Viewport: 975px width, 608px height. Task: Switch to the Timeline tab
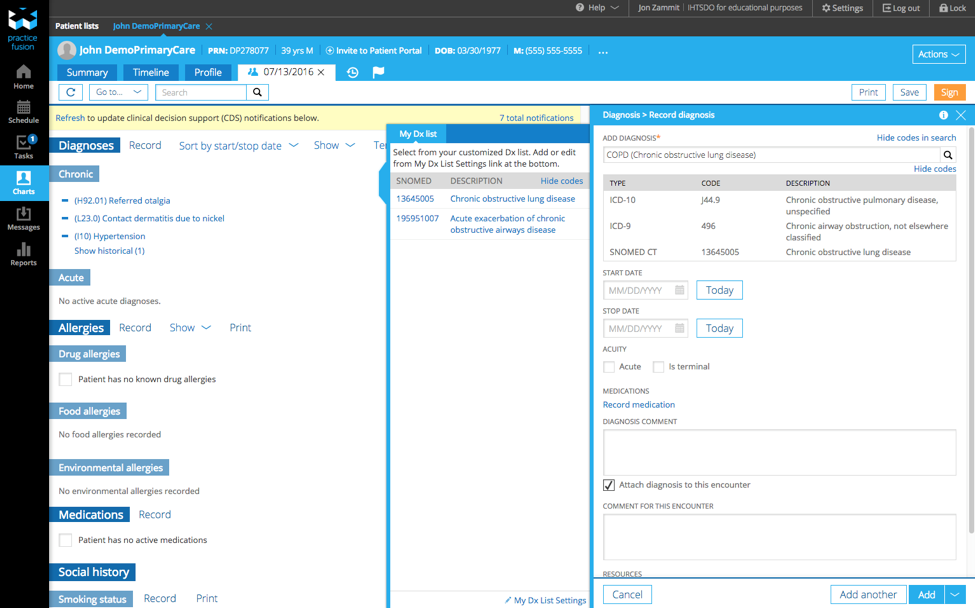tap(151, 72)
